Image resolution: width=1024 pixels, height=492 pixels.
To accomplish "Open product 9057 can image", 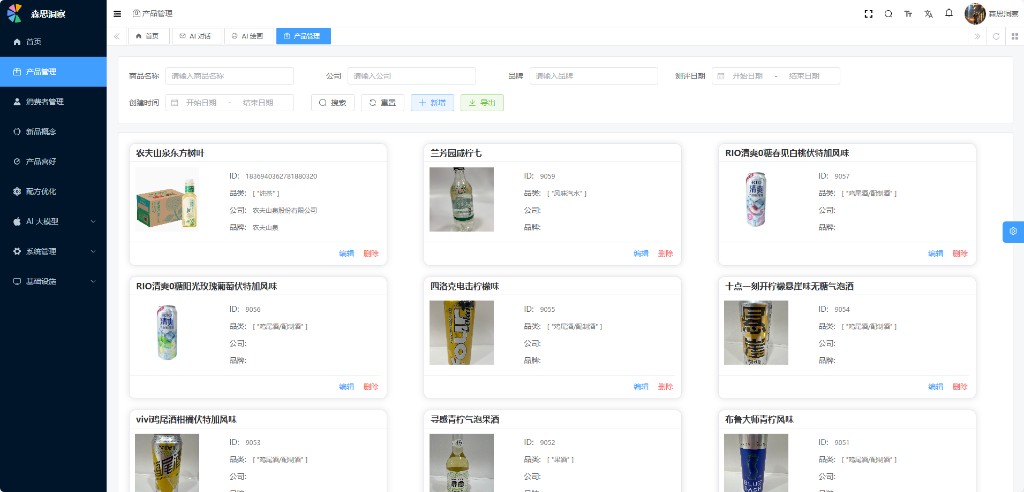I will coord(756,199).
